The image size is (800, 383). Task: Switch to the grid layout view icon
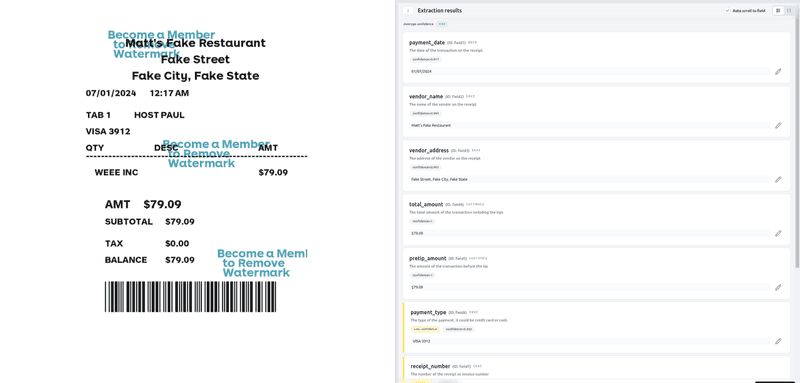778,10
